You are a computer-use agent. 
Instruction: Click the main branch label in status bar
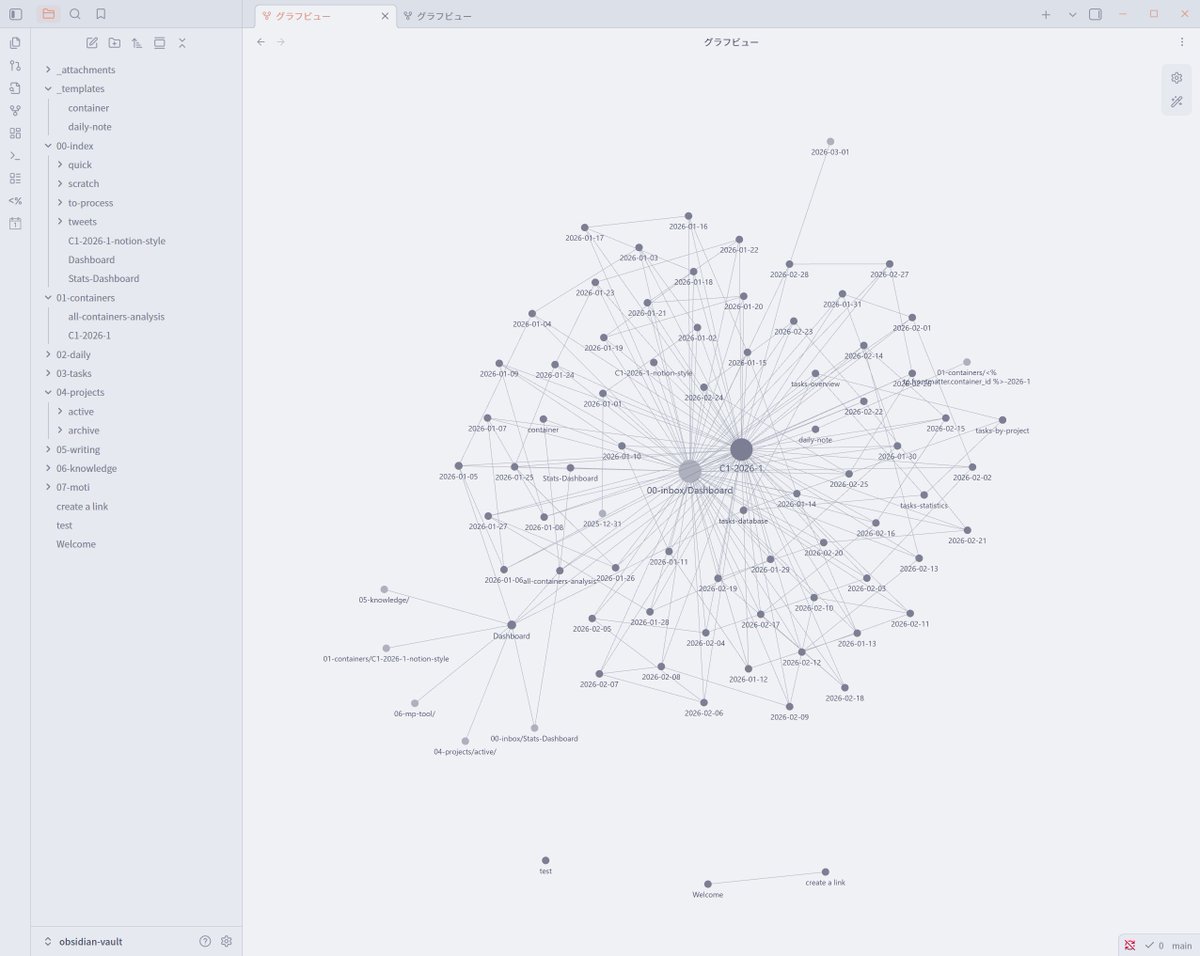[x=1181, y=945]
